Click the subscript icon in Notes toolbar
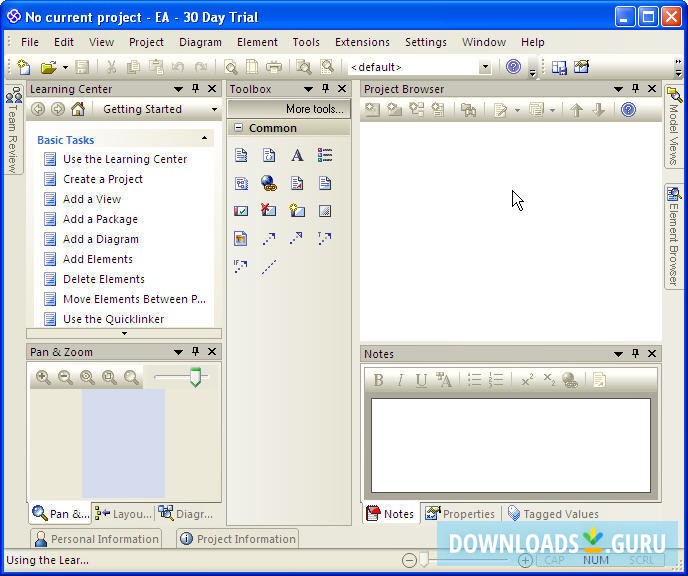The width and height of the screenshot is (688, 576). tap(549, 379)
